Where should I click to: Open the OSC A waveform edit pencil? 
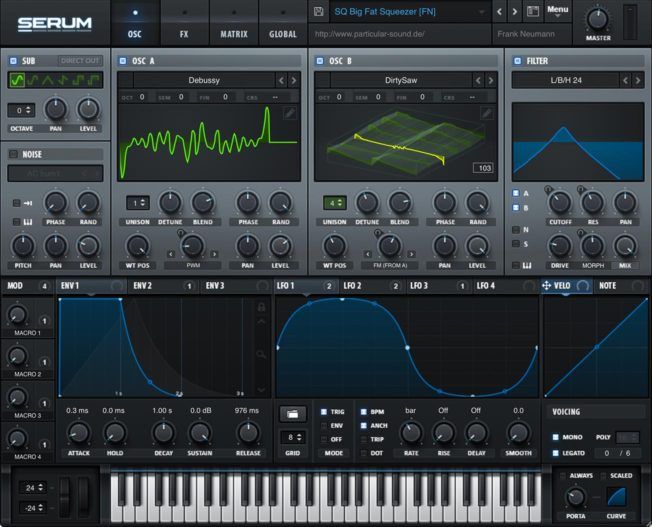tap(289, 114)
